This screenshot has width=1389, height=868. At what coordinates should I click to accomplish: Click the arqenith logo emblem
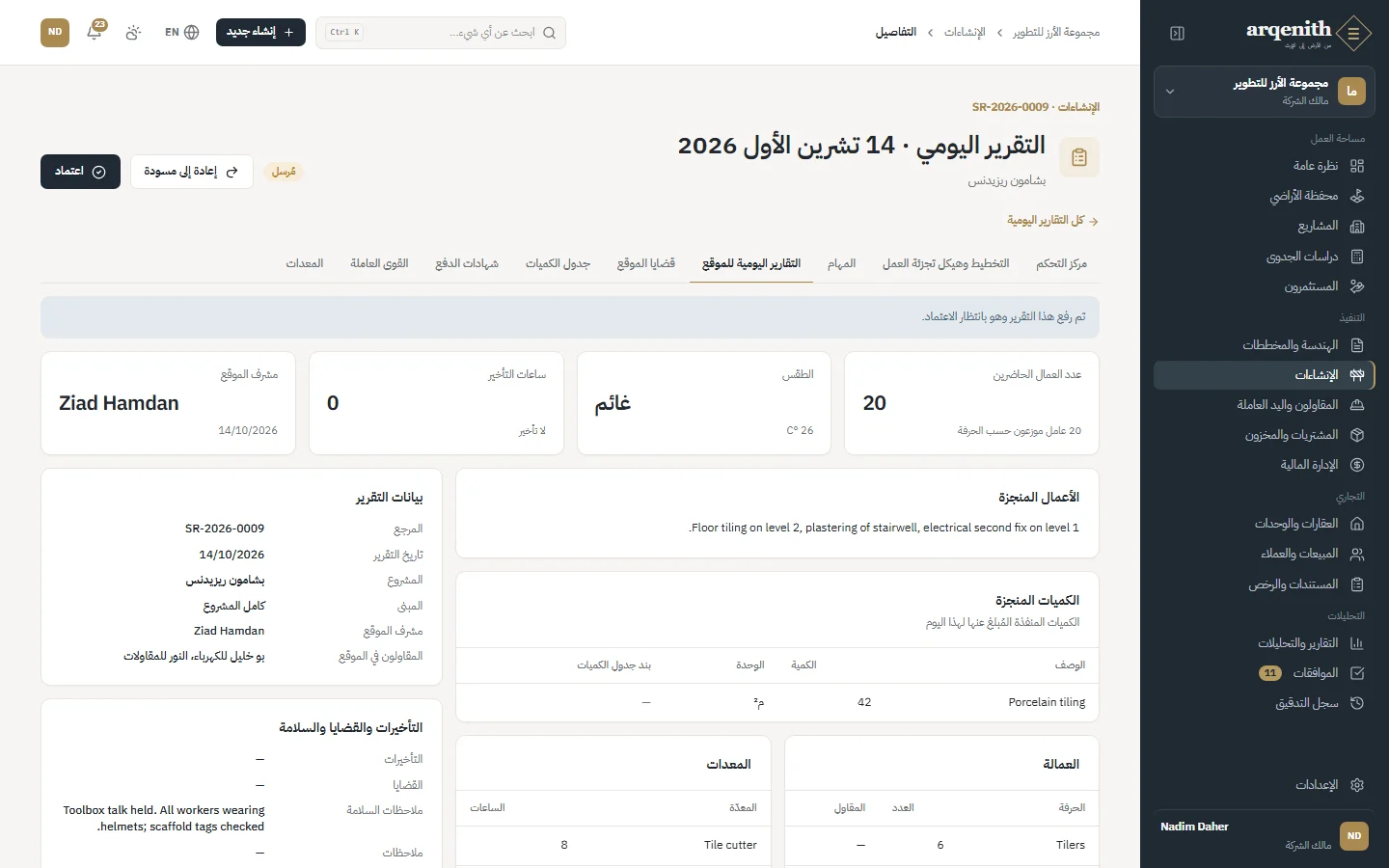(1354, 33)
